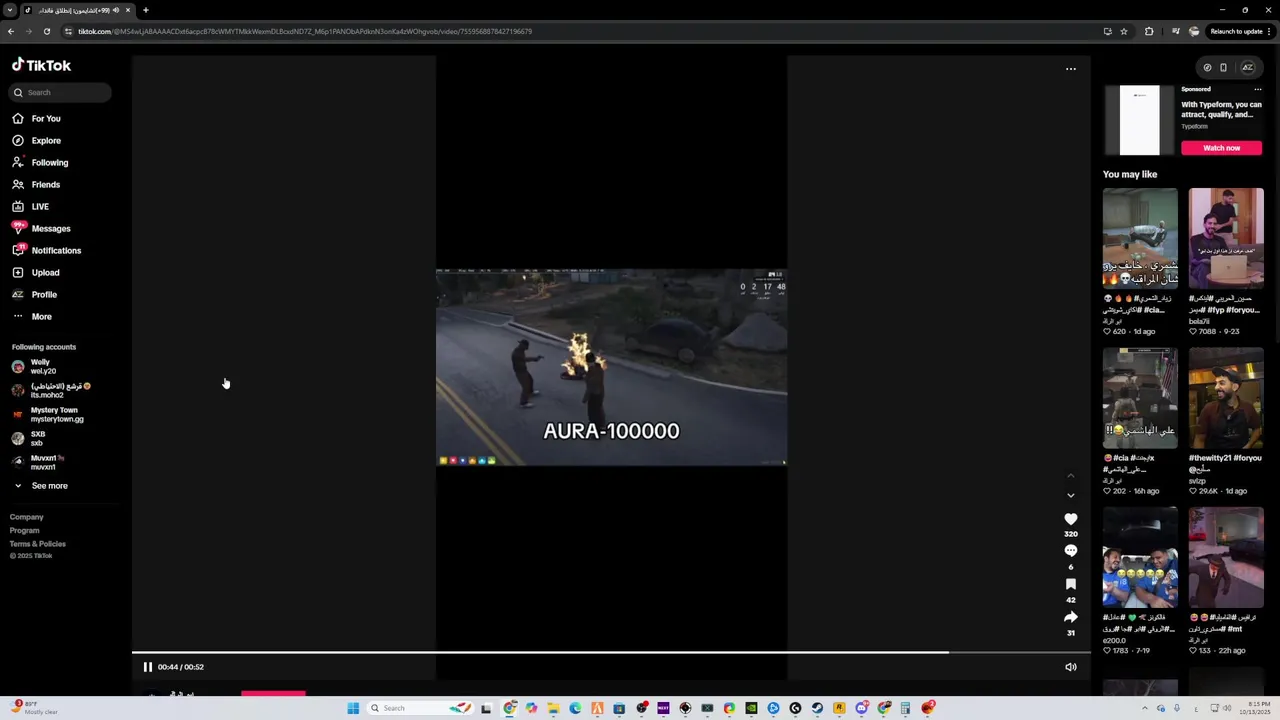Open Steam from the taskbar

click(817, 708)
